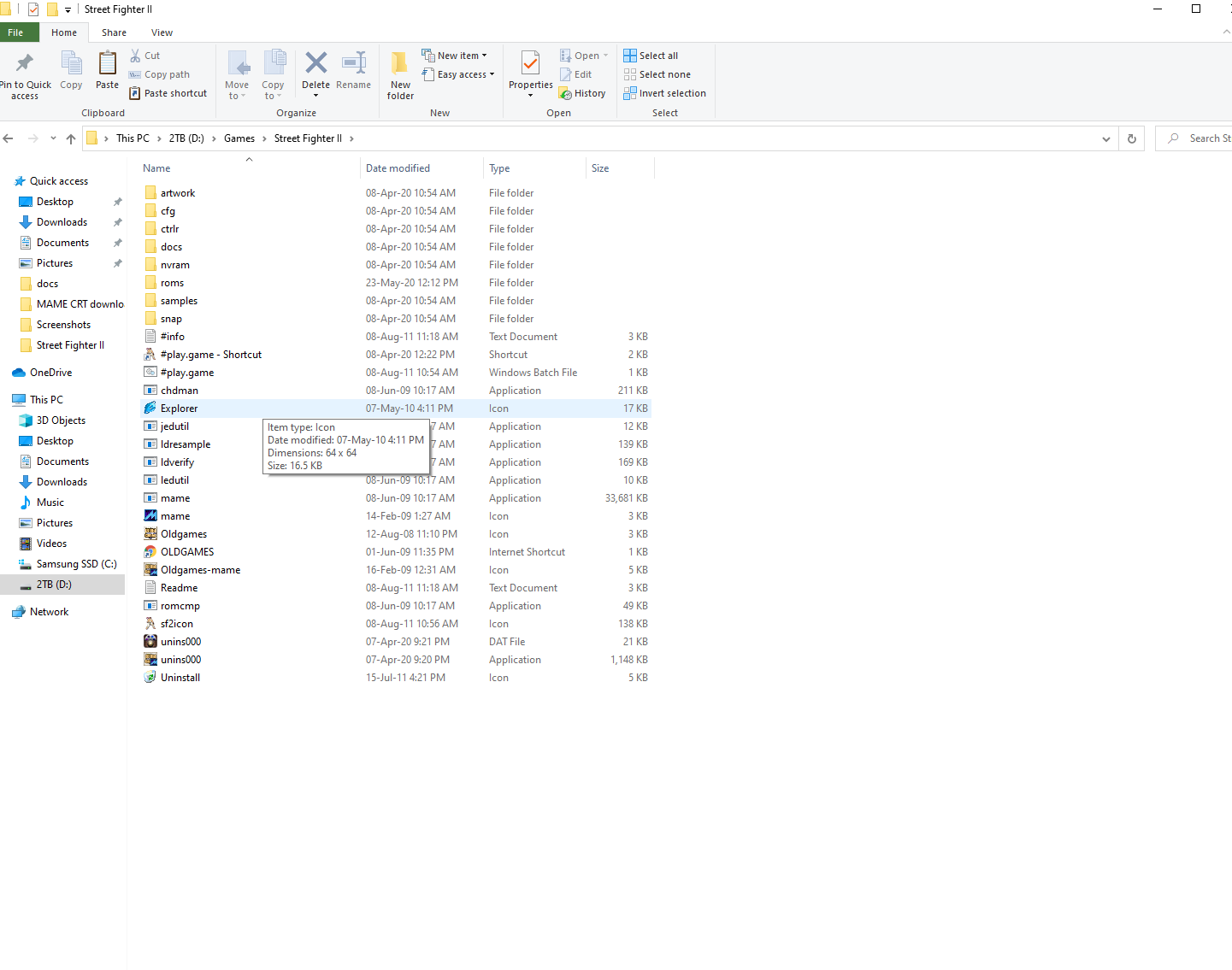Image resolution: width=1232 pixels, height=970 pixels.
Task: Expand the address bar history dropdown
Action: pos(1106,138)
